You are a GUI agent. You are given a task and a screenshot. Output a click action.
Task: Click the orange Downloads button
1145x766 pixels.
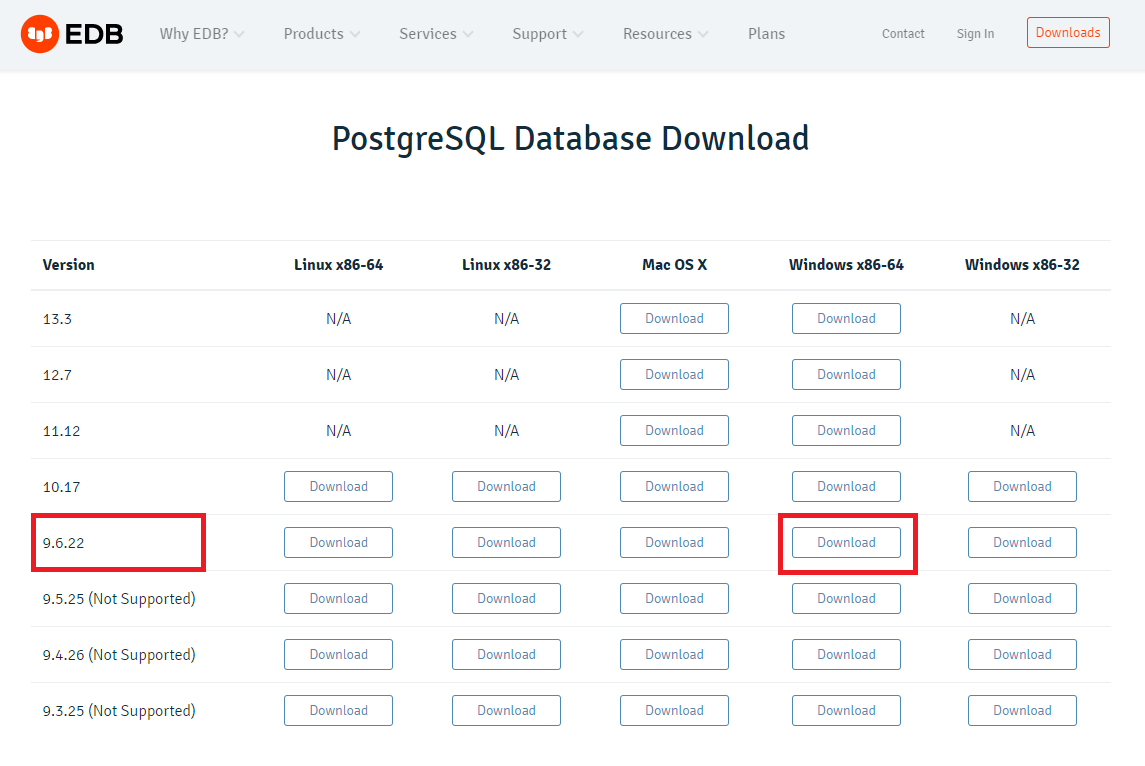pyautogui.click(x=1068, y=33)
